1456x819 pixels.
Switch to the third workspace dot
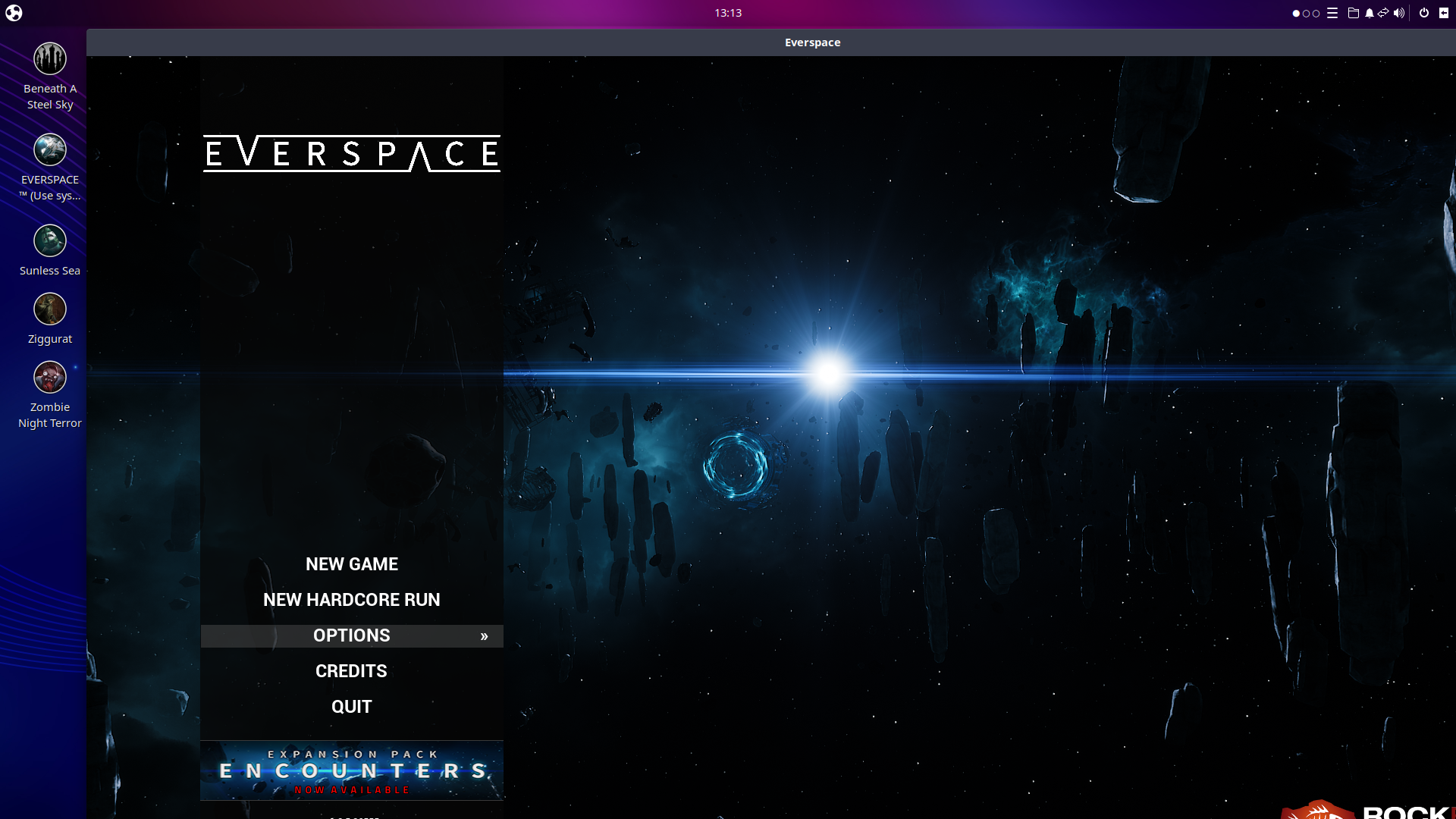[x=1316, y=14]
